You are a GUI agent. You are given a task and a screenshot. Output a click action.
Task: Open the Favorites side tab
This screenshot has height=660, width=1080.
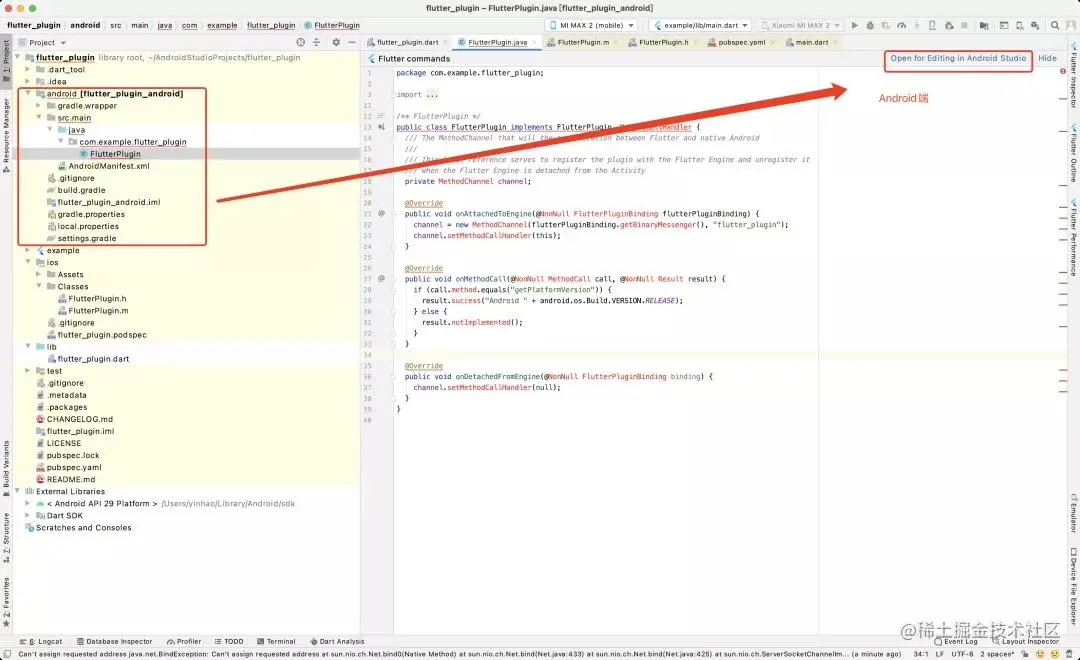[x=6, y=602]
